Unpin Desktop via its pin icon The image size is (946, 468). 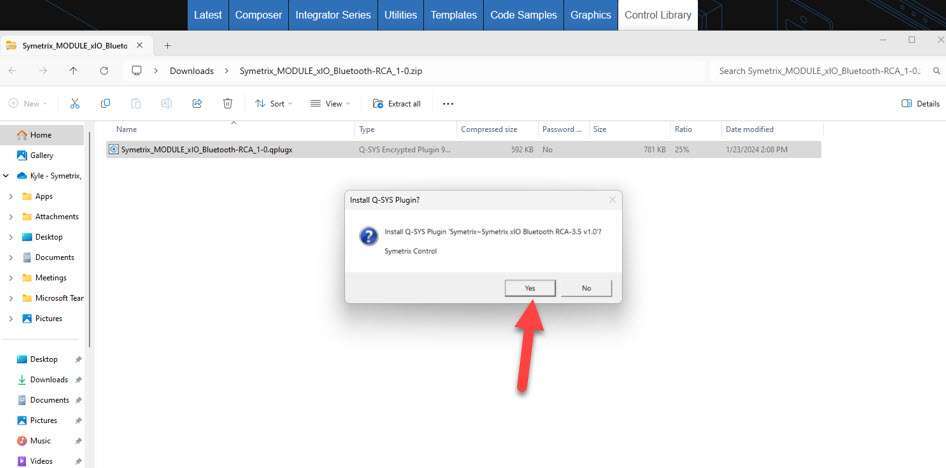78,359
